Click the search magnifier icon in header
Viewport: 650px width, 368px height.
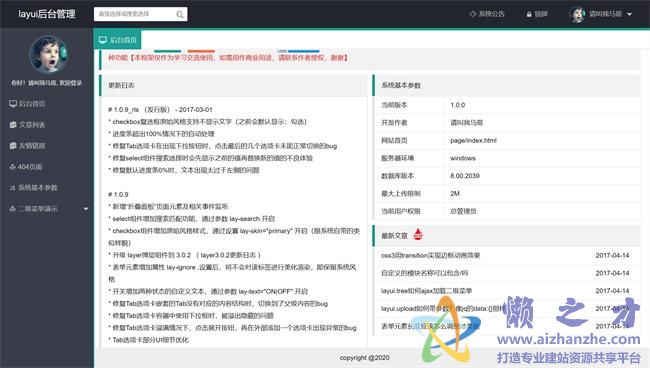pyautogui.click(x=180, y=15)
